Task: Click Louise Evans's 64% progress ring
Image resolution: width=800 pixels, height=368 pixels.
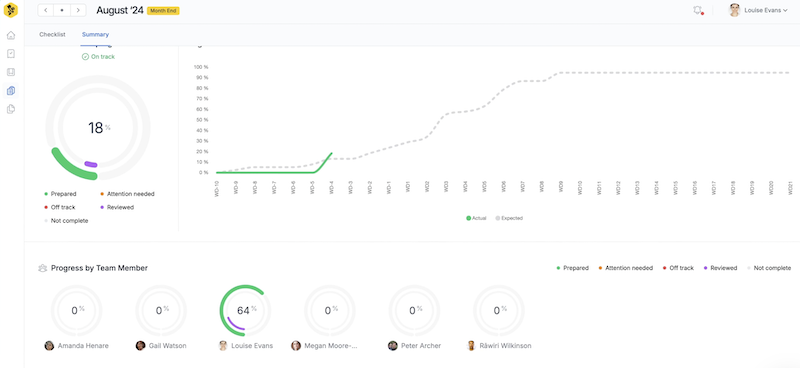Action: (245, 310)
